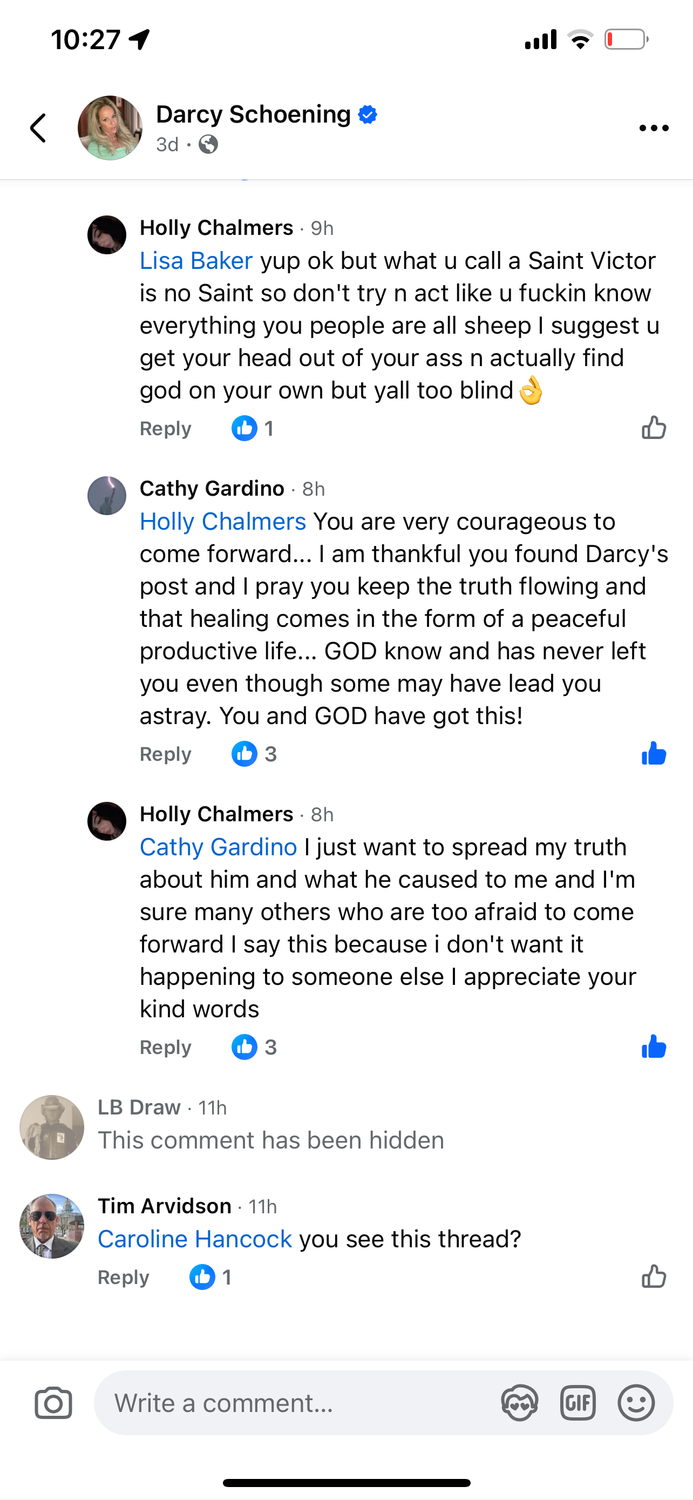Show reactions on Tim Arvidson's comment
Viewport: 693px width, 1500px height.
(212, 1277)
